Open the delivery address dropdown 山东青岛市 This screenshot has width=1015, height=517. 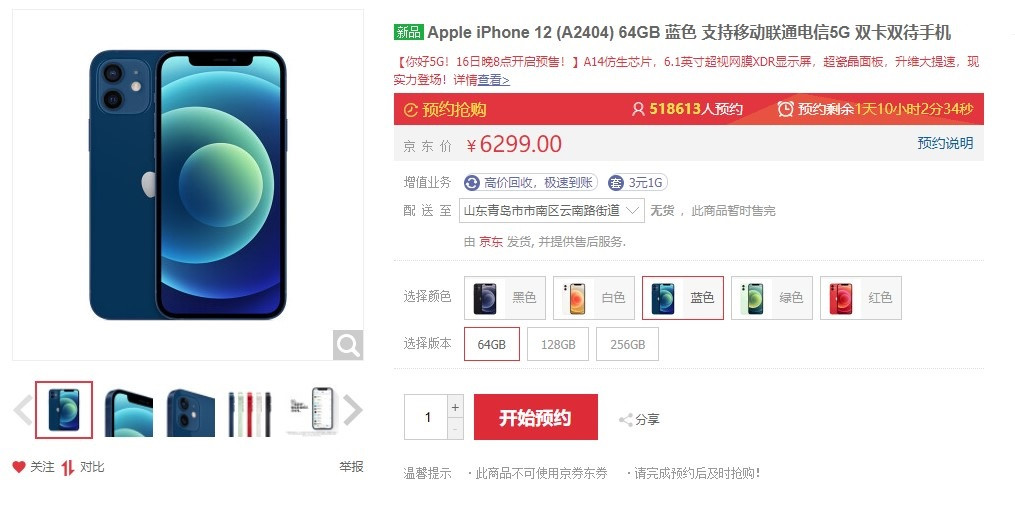(x=552, y=210)
